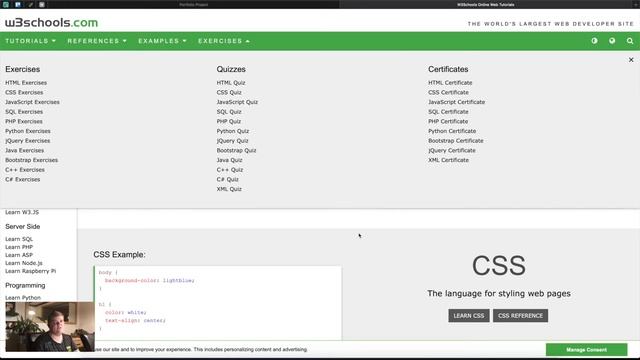This screenshot has height=360, width=640.
Task: Open XML Quiz link
Action: 229,189
